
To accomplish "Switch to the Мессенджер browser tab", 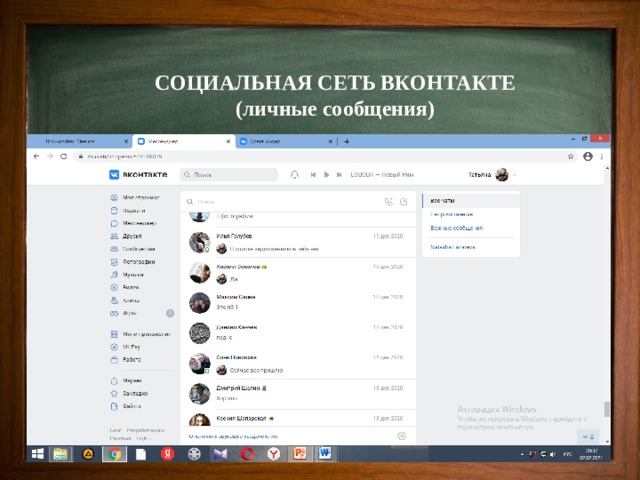I will tap(184, 141).
